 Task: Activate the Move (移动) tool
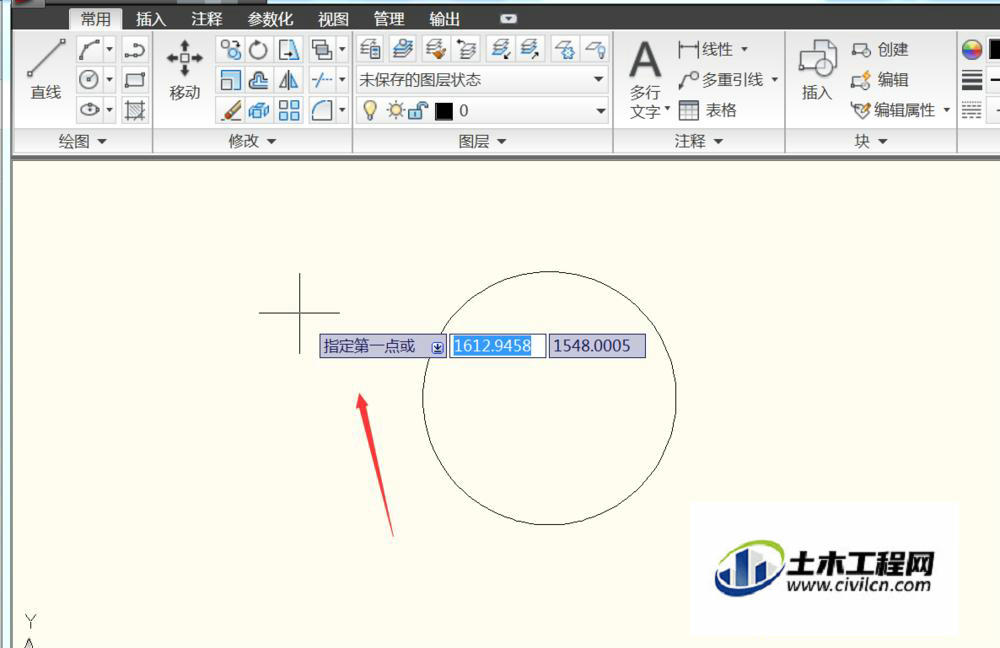tap(185, 70)
